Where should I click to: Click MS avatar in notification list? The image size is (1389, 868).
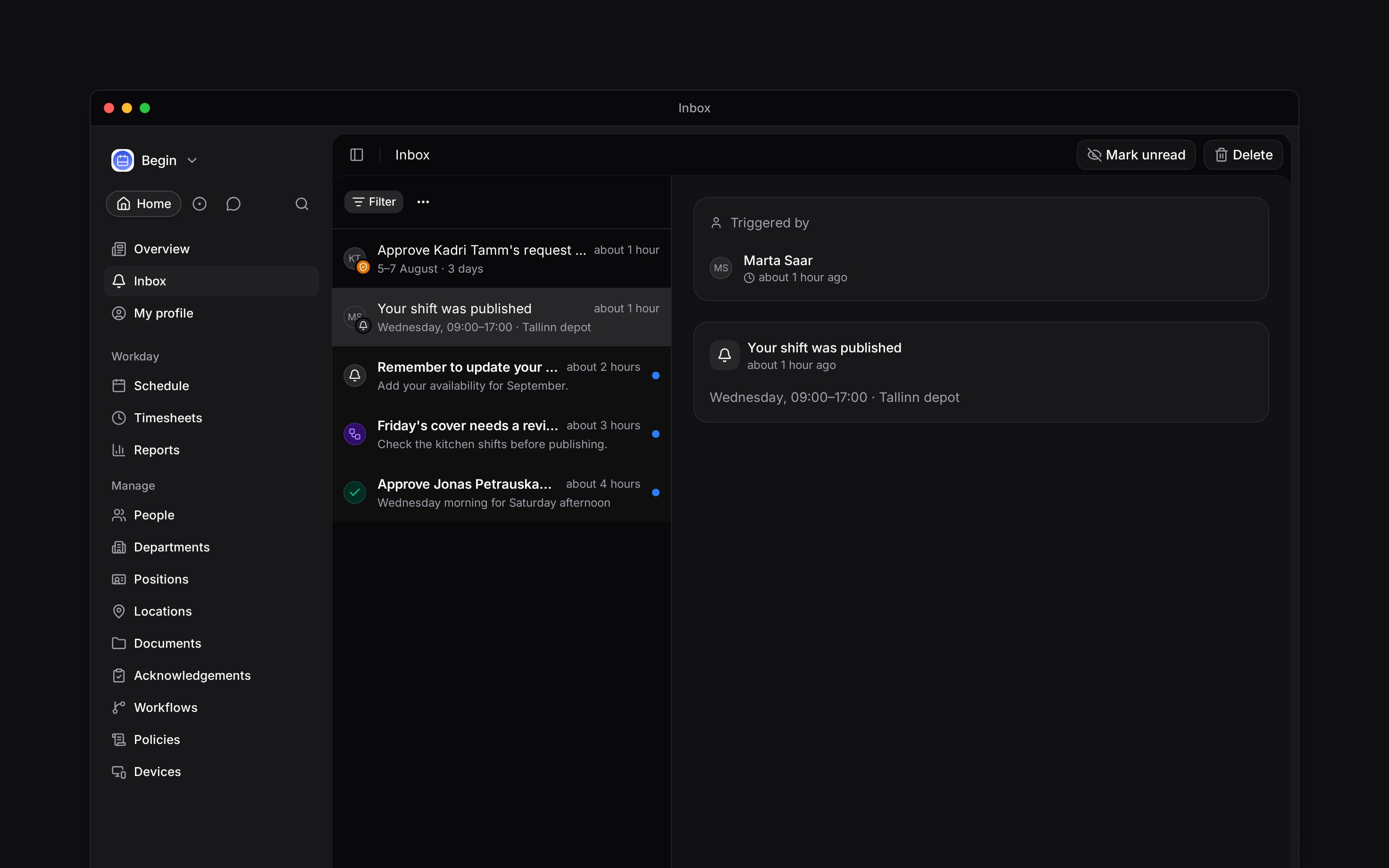pyautogui.click(x=356, y=318)
